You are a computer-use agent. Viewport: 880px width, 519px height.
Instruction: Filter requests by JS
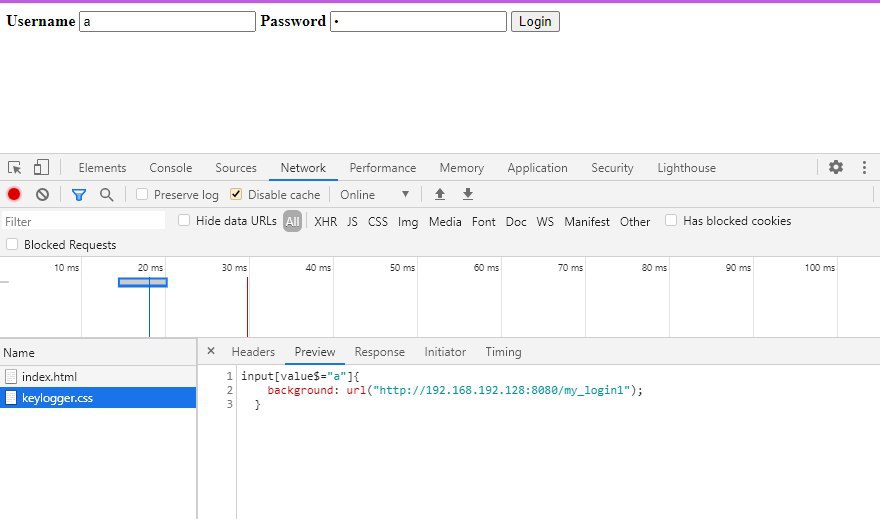pyautogui.click(x=352, y=222)
